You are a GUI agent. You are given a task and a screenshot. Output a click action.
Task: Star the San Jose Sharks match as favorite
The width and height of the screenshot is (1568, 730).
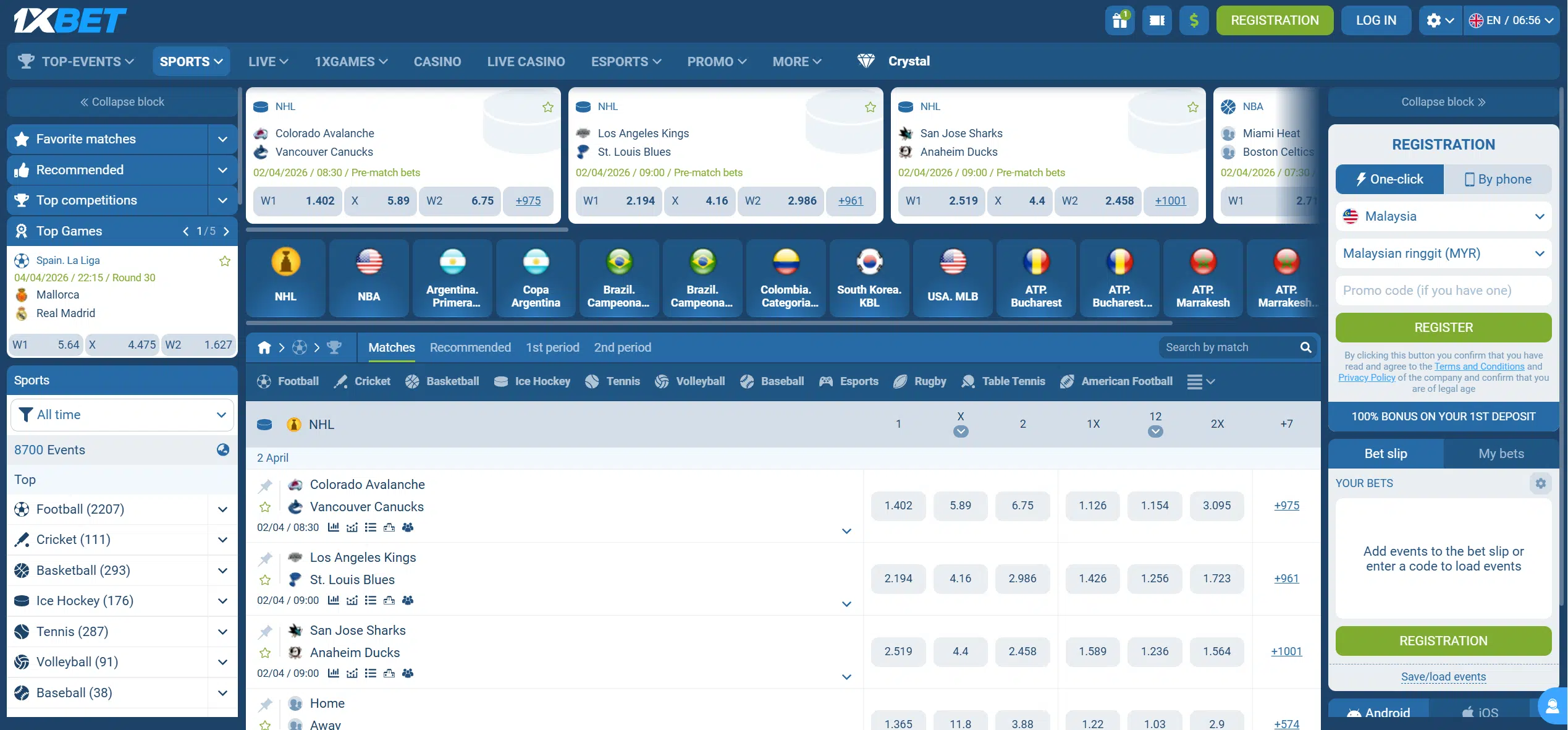tap(265, 653)
